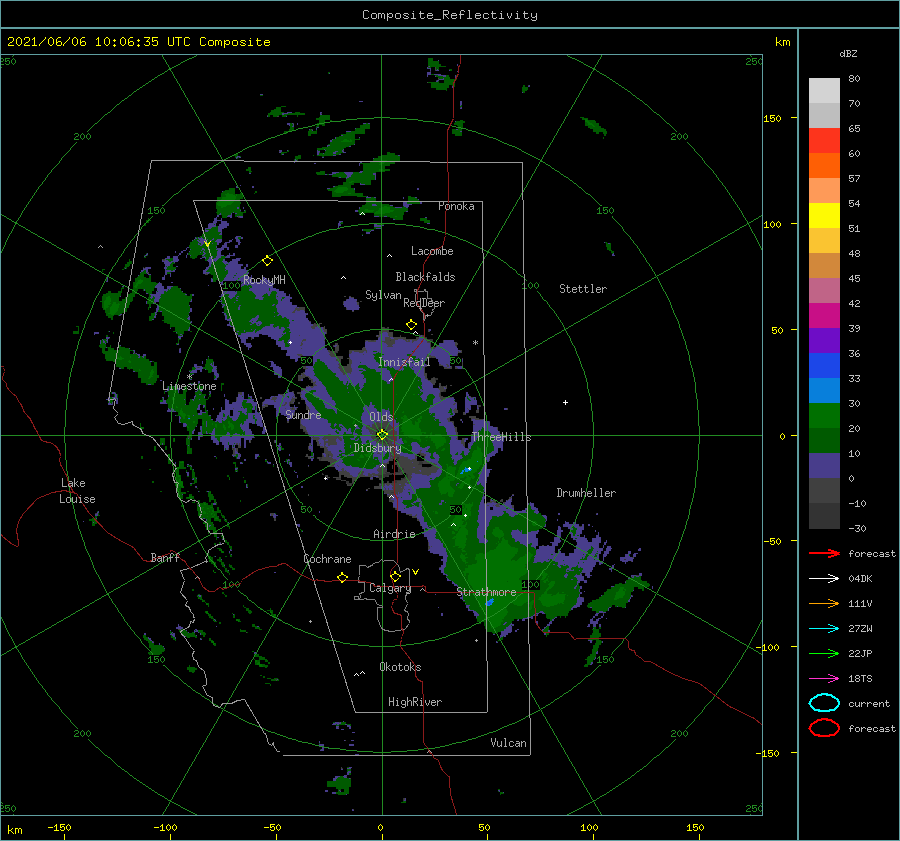
Task: Pick the bright green 30 dBZ swatch
Action: tap(824, 415)
